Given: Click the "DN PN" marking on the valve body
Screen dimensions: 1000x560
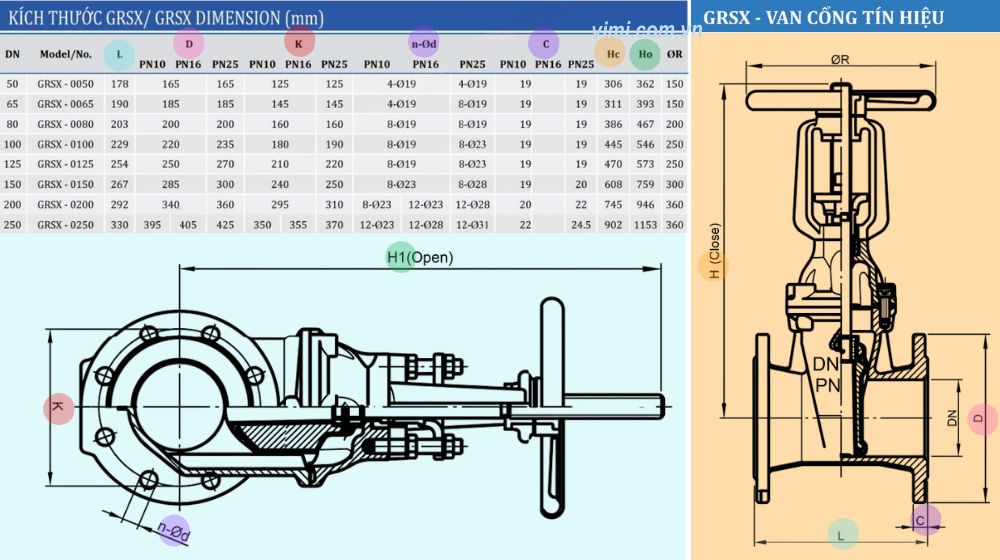Looking at the screenshot, I should tap(827, 374).
